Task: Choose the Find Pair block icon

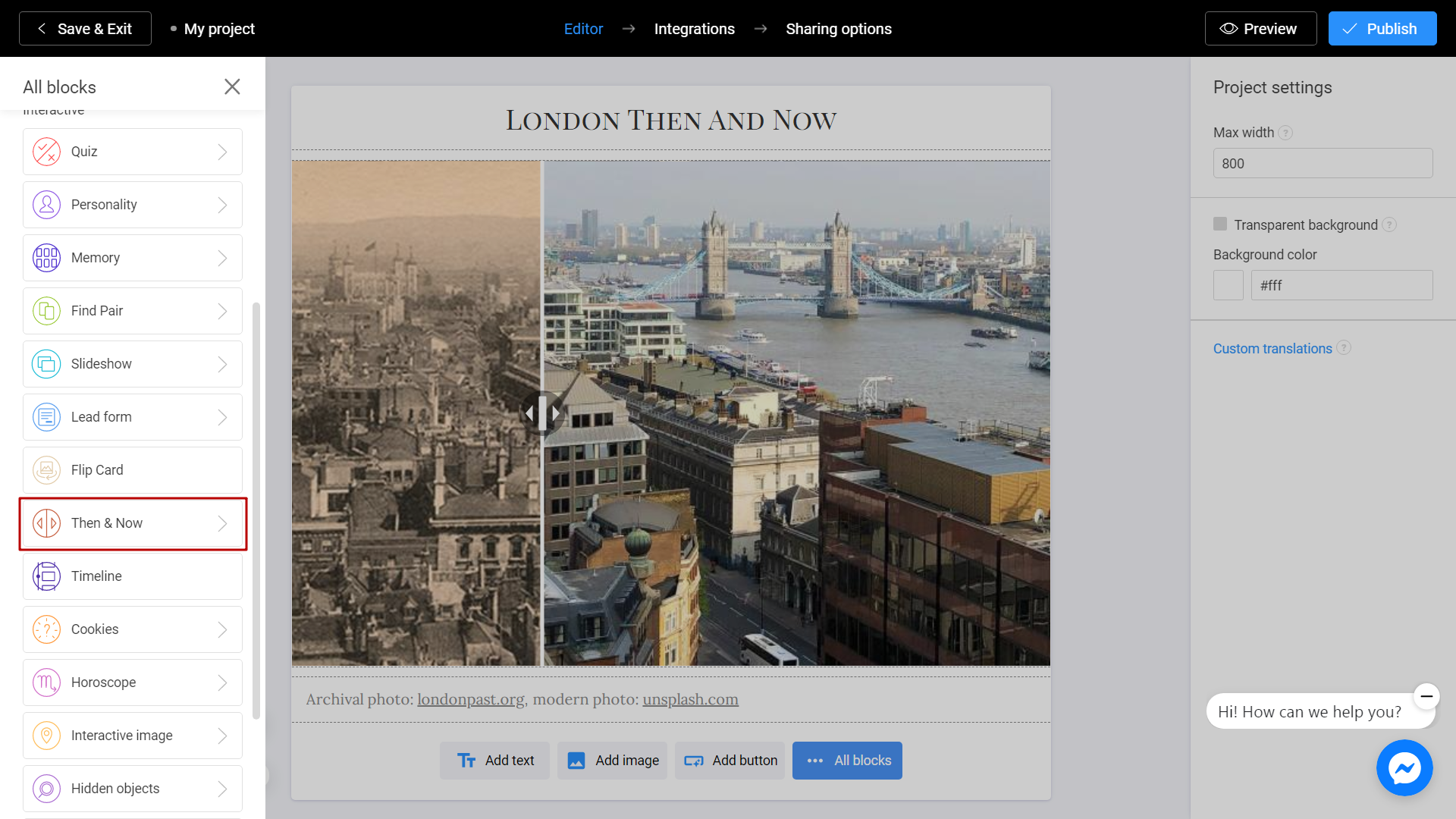Action: pyautogui.click(x=46, y=311)
